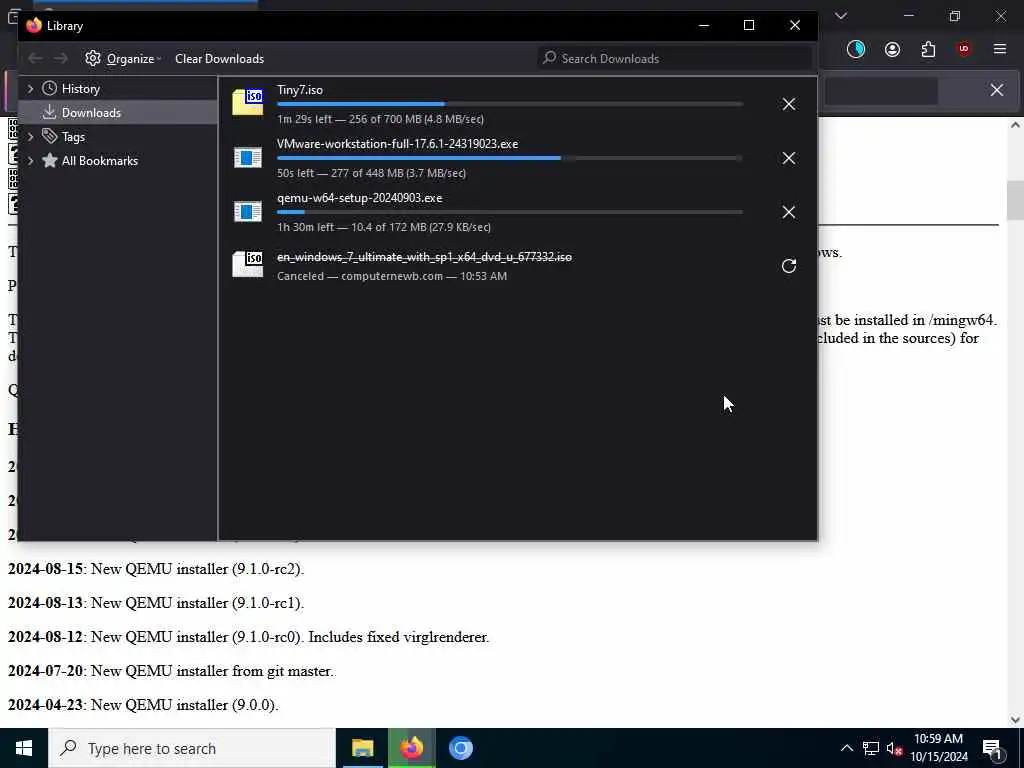Click the VMware-workstation download progress bar
Viewport: 1024px width, 768px height.
[509, 158]
